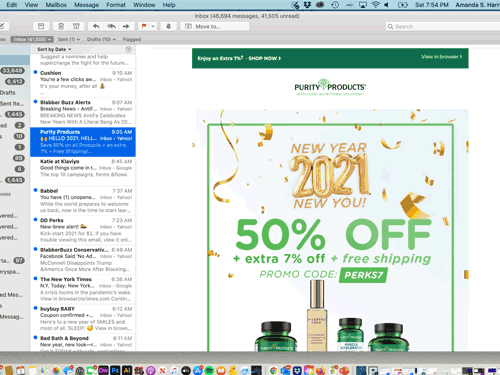Image resolution: width=500 pixels, height=375 pixels.
Task: Click the Search mail field
Action: click(443, 26)
